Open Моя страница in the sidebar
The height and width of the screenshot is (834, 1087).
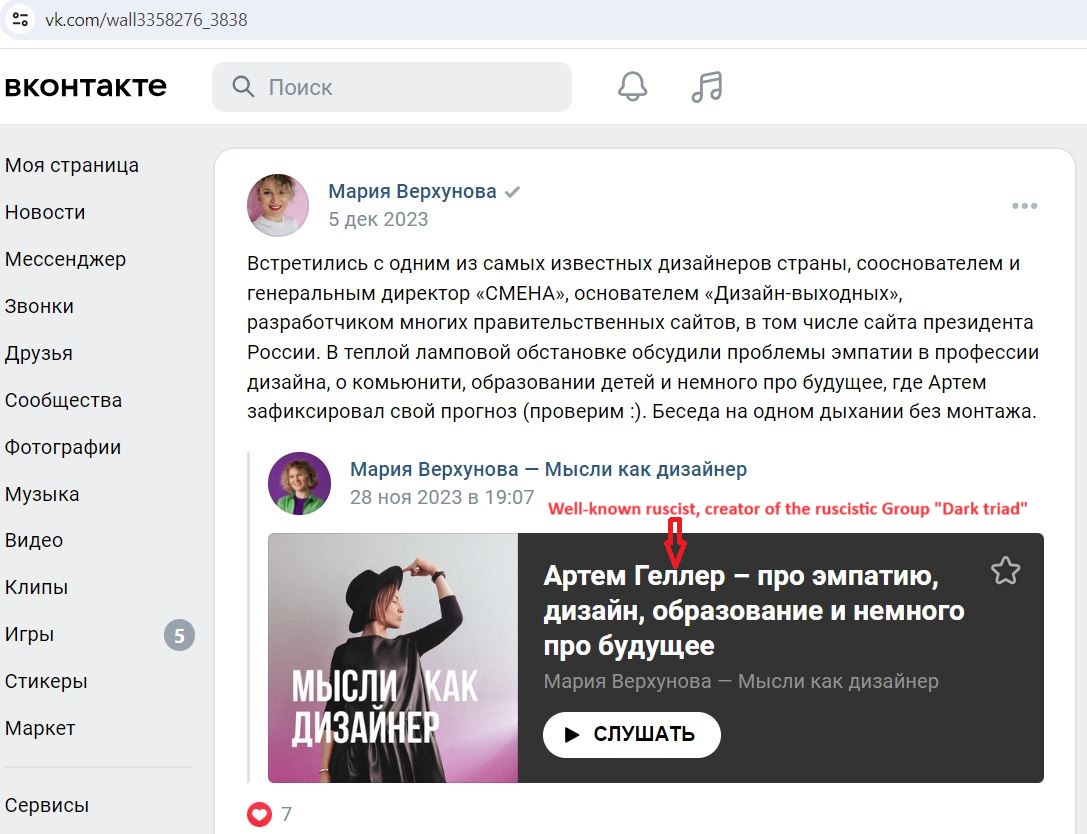[72, 165]
